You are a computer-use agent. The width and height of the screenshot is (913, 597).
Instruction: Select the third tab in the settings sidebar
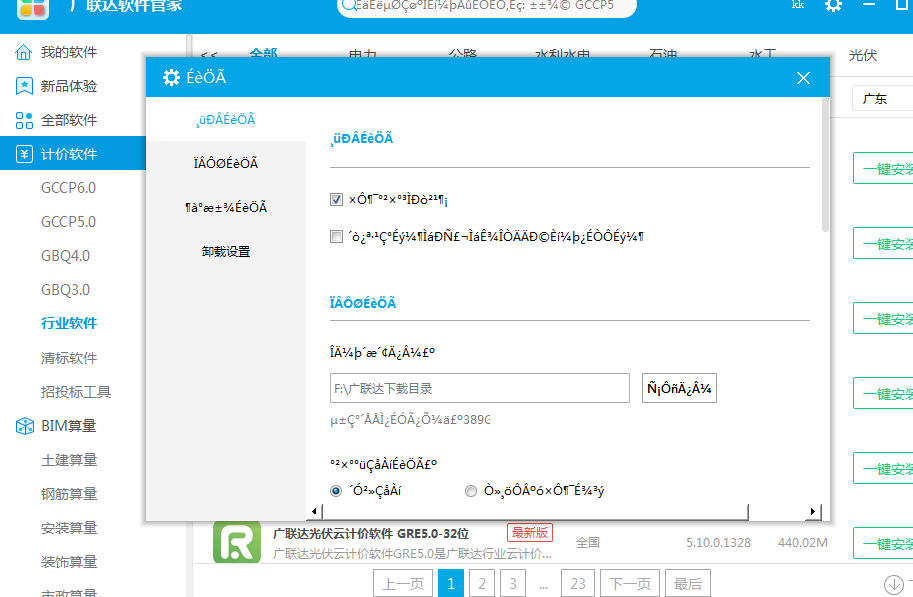point(226,207)
